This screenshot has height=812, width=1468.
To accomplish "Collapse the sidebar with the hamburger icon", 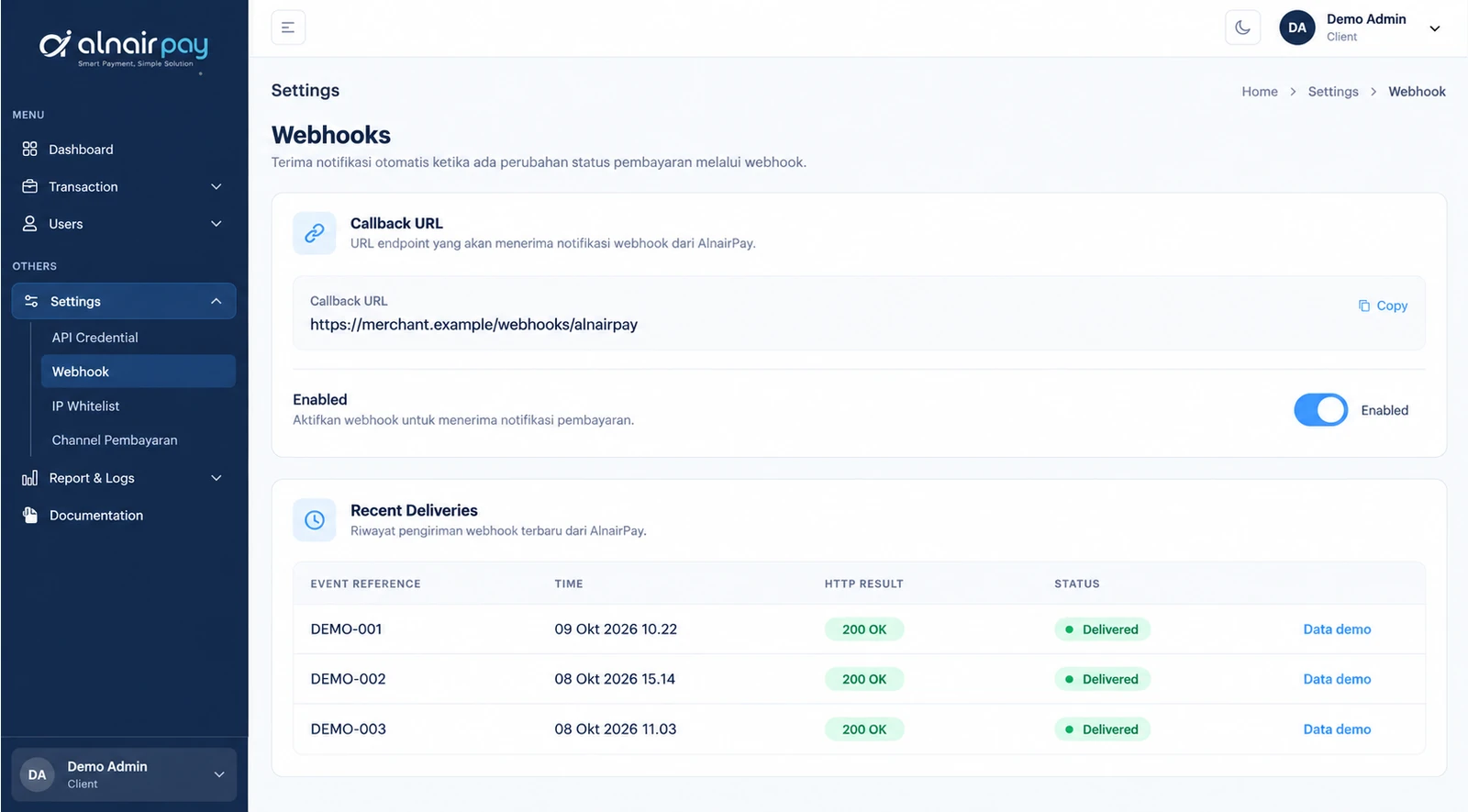I will pyautogui.click(x=288, y=28).
